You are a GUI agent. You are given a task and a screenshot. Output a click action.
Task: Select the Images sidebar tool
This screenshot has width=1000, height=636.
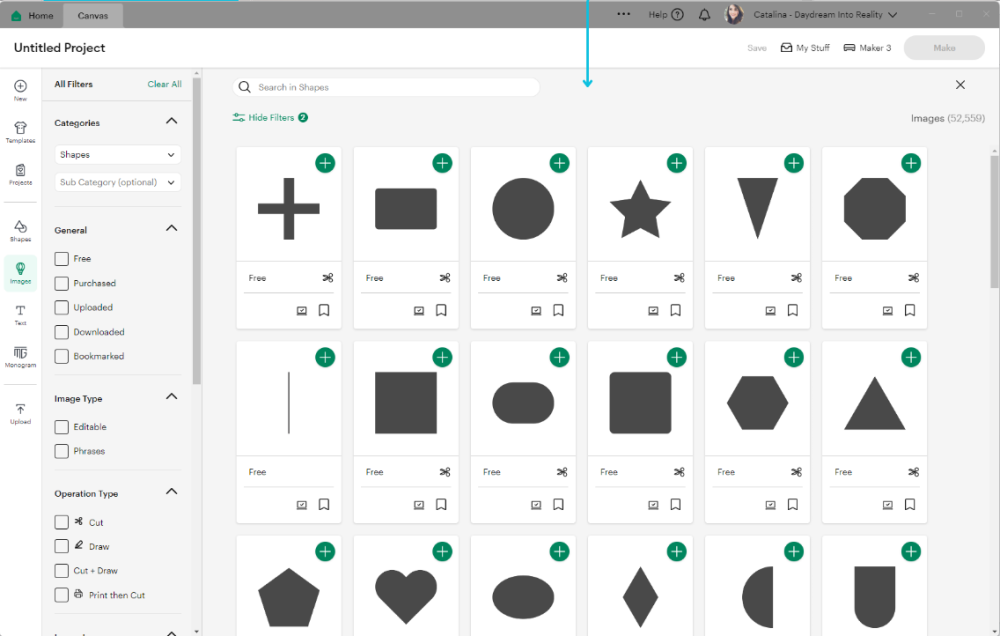(x=20, y=273)
